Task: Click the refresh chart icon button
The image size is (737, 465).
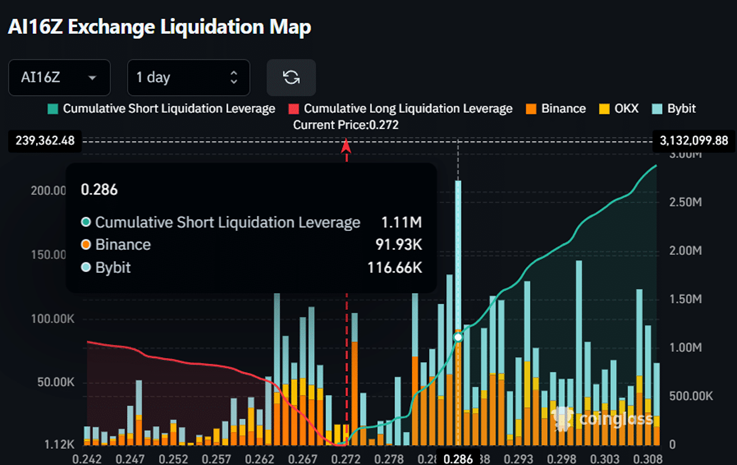Action: pyautogui.click(x=291, y=77)
